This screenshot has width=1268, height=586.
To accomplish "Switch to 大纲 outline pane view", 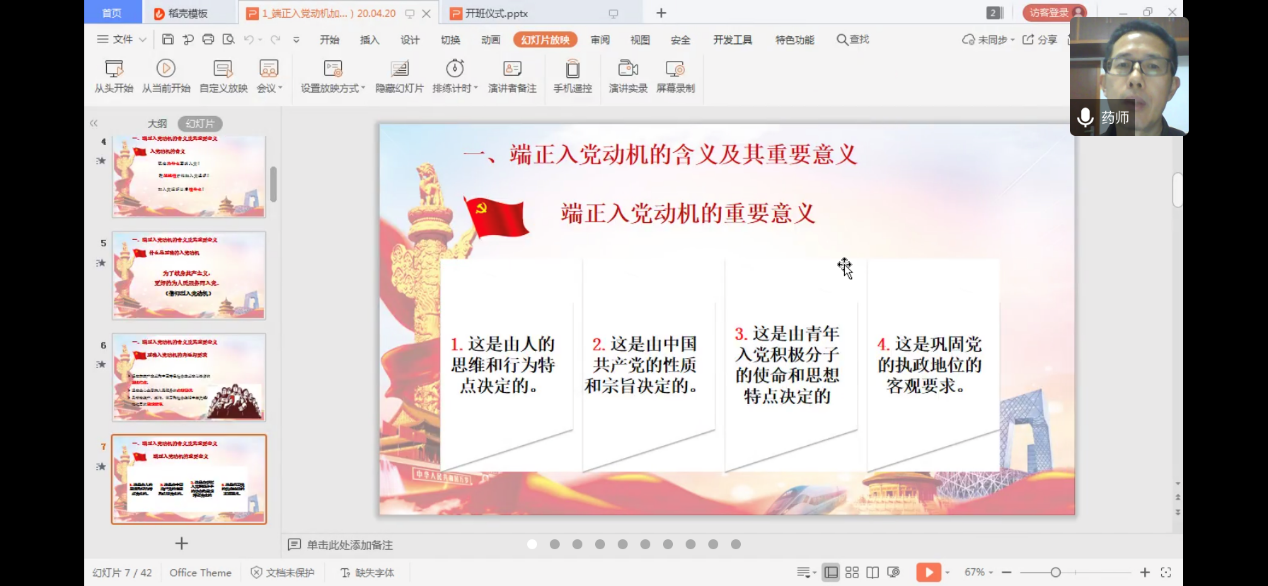I will click(157, 124).
